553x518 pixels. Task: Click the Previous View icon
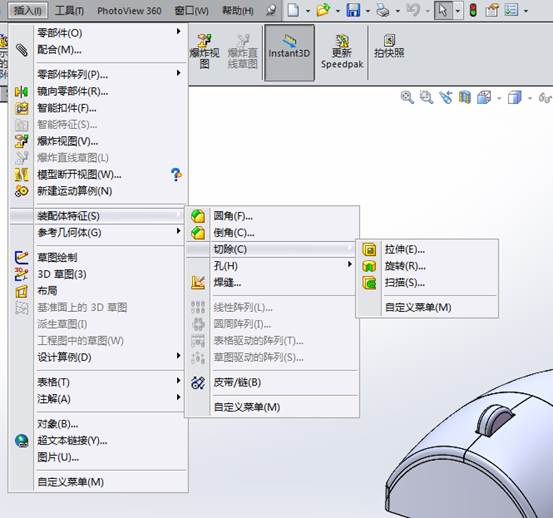point(446,97)
